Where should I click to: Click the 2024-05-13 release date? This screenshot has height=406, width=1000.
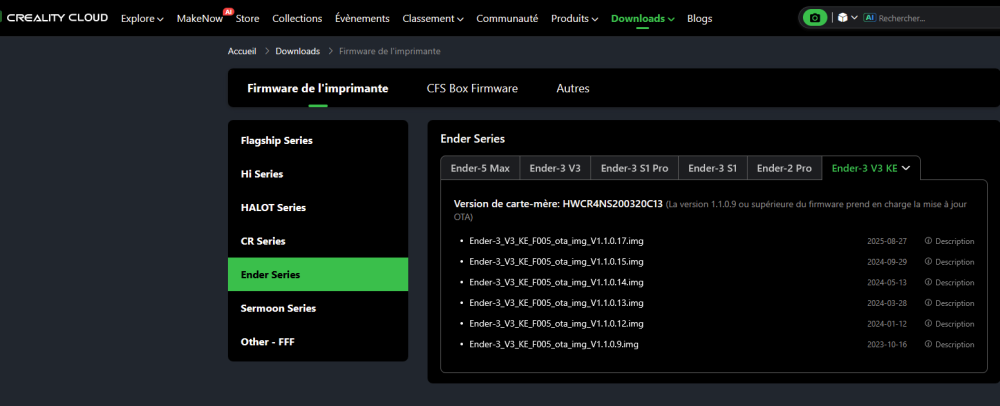[886, 282]
